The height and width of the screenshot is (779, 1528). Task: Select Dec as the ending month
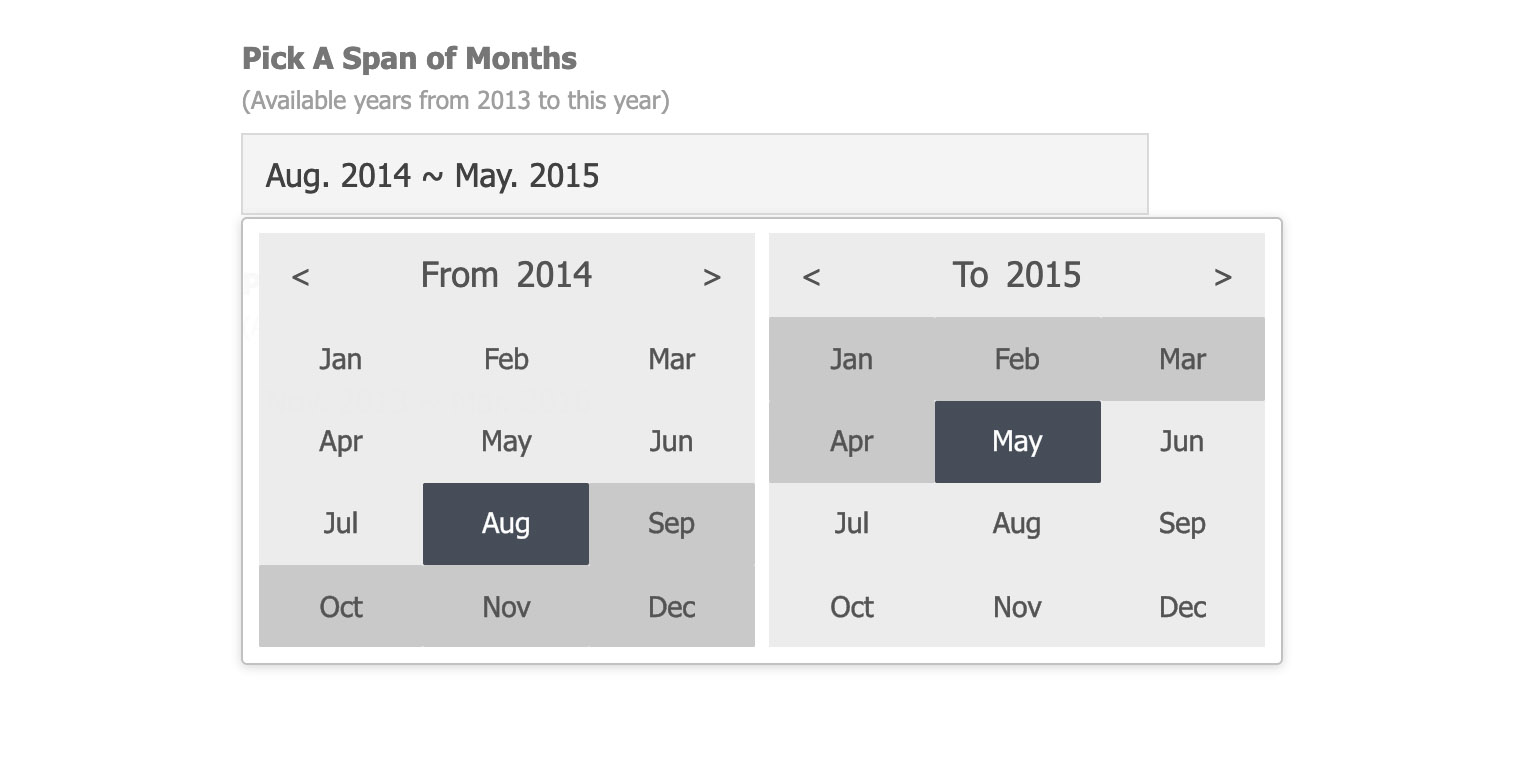point(1182,606)
